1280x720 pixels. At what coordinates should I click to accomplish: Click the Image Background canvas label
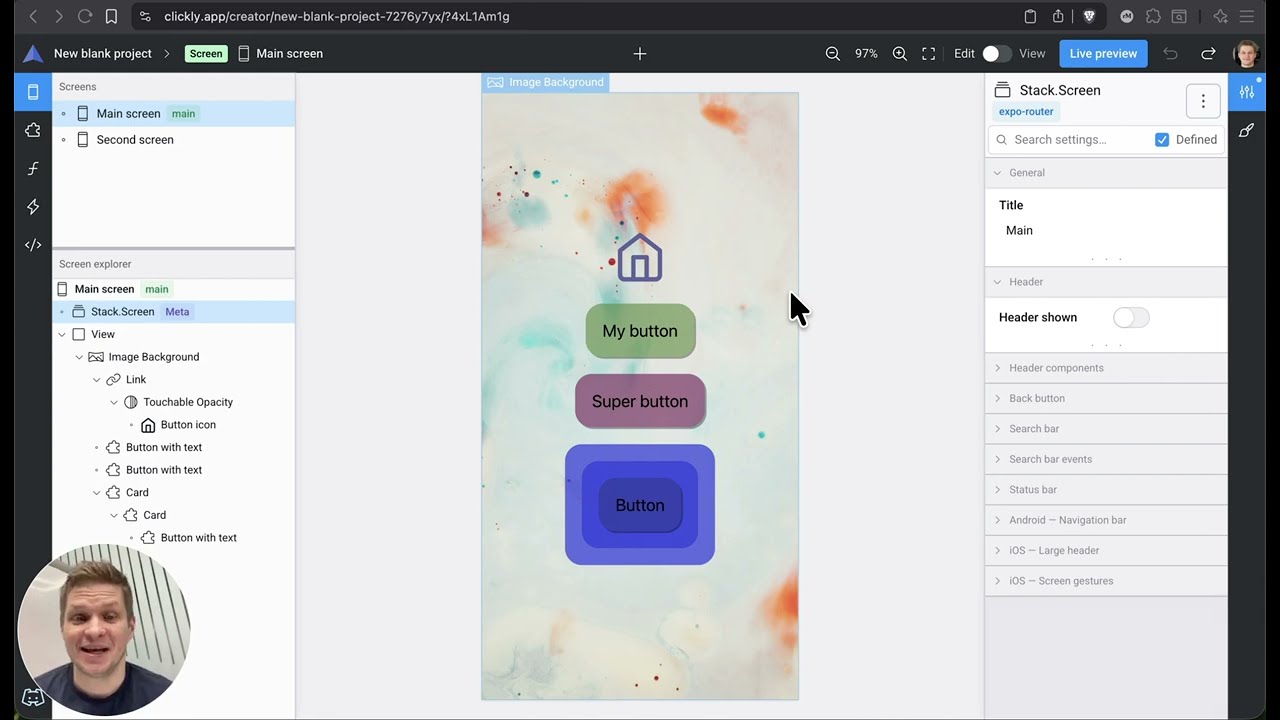tap(546, 82)
